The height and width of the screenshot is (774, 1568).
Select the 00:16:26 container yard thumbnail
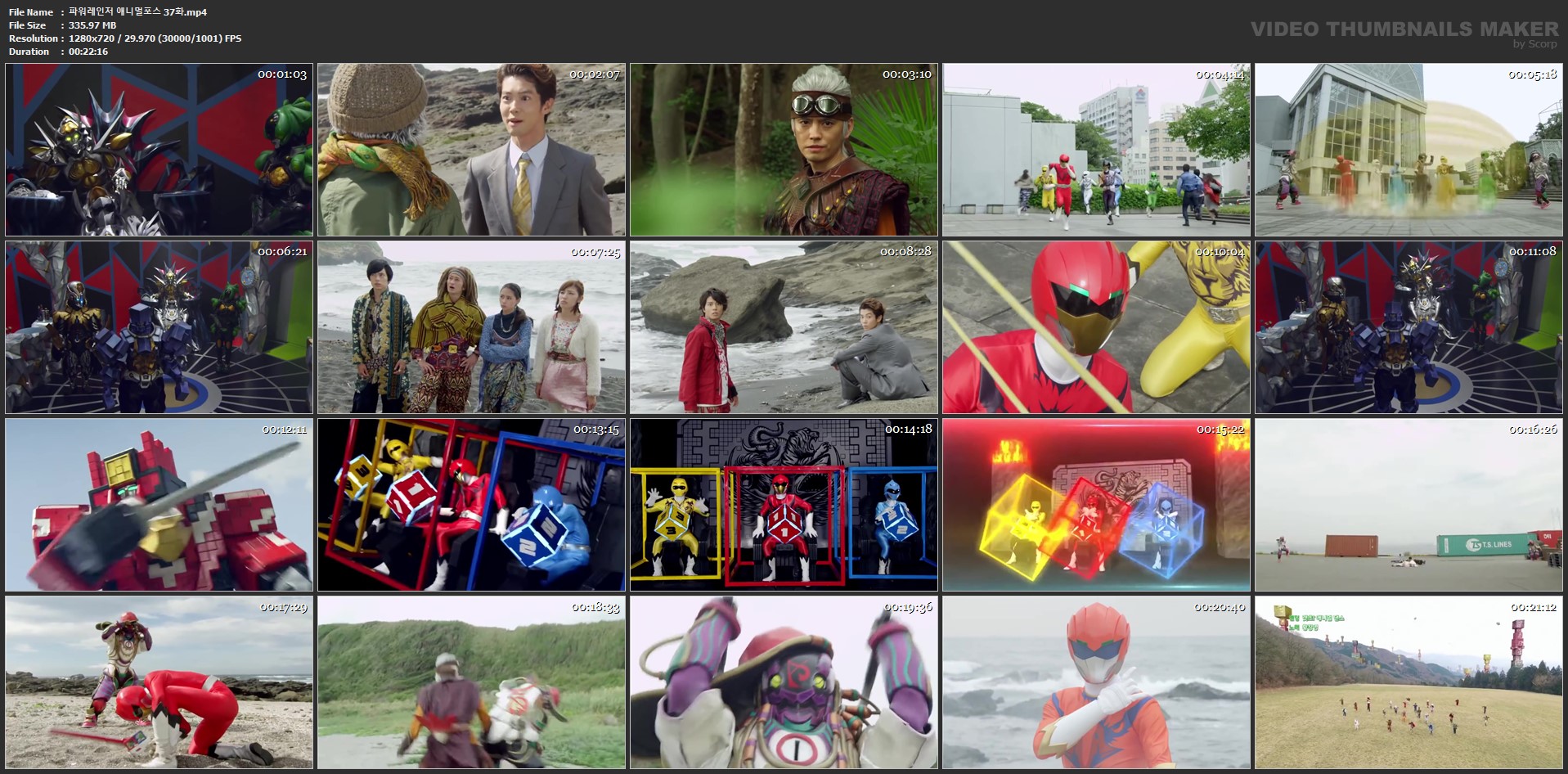pos(1409,505)
